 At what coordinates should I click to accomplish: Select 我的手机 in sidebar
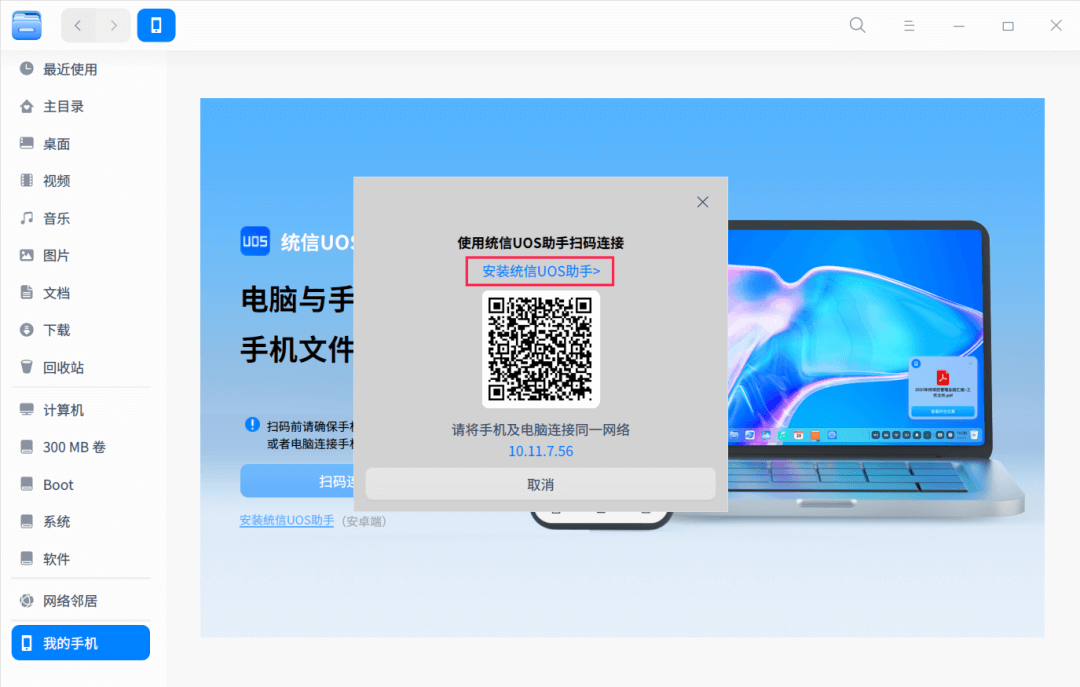click(81, 643)
